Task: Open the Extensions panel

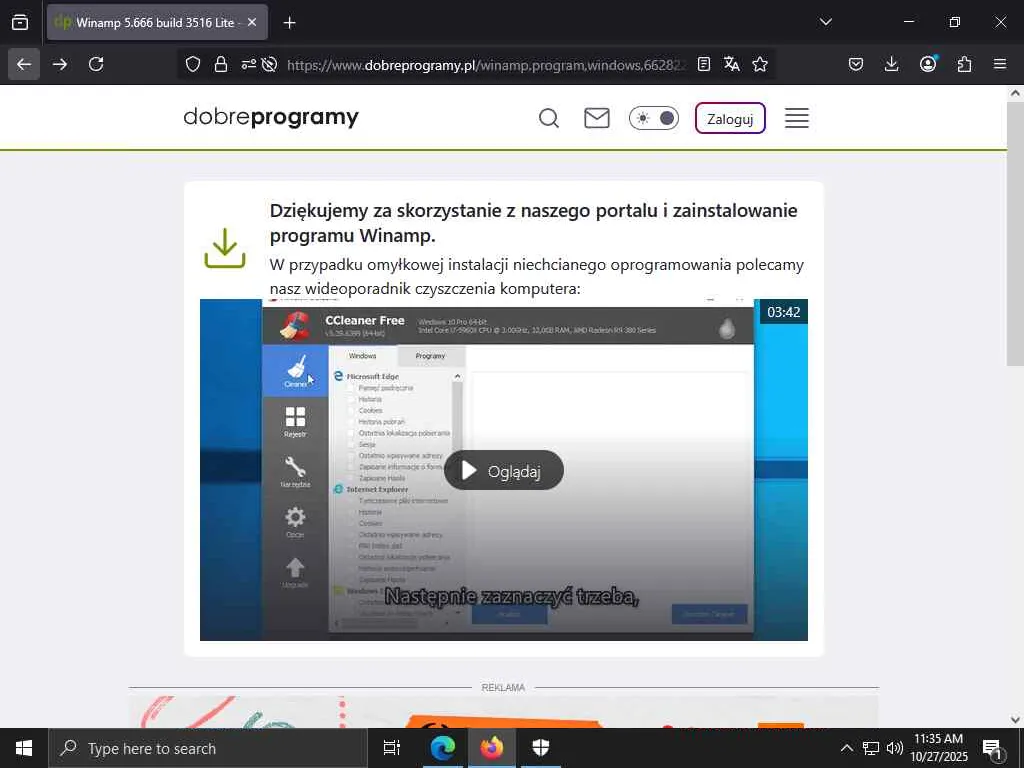Action: (x=964, y=64)
